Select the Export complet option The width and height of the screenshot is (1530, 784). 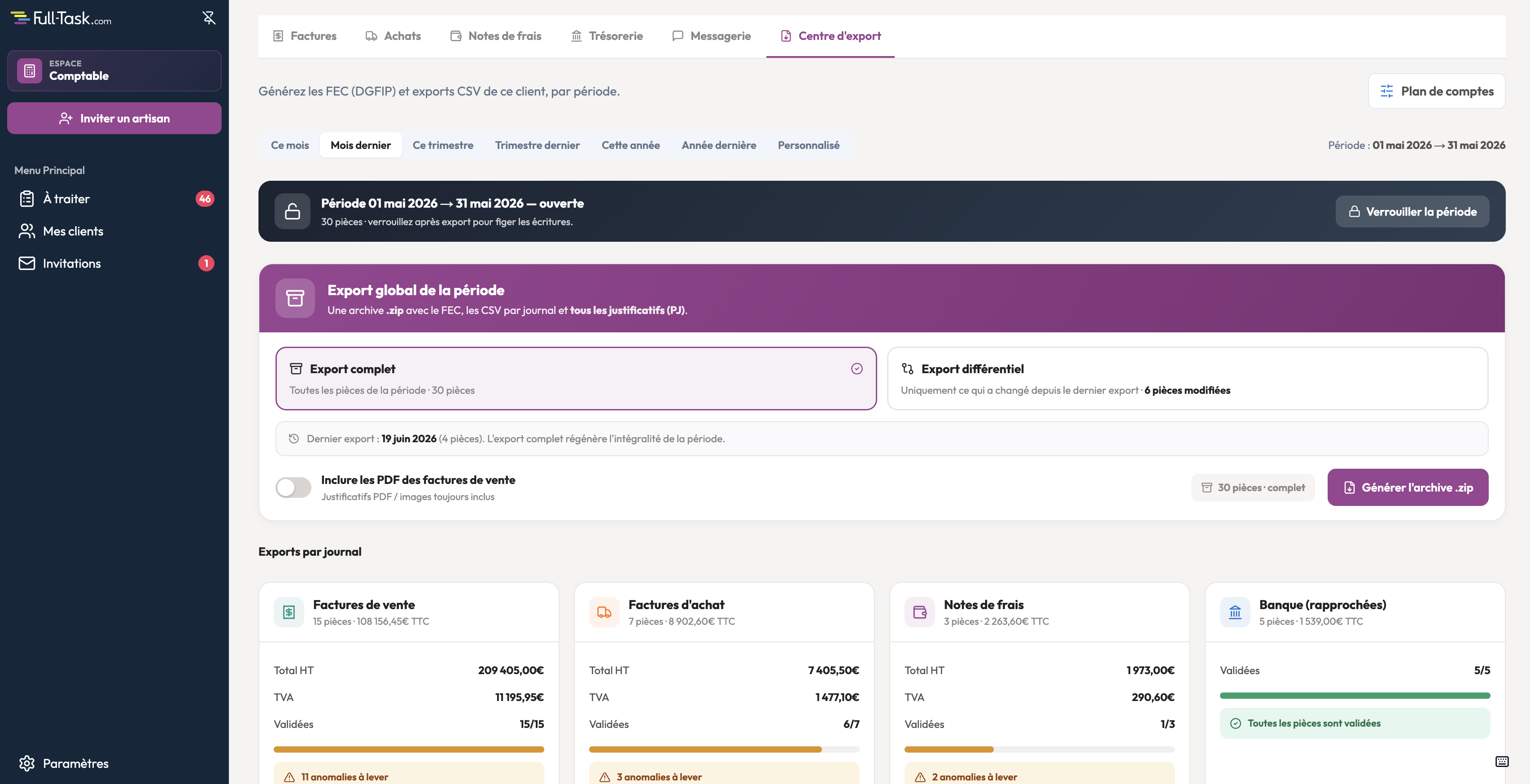(x=576, y=379)
